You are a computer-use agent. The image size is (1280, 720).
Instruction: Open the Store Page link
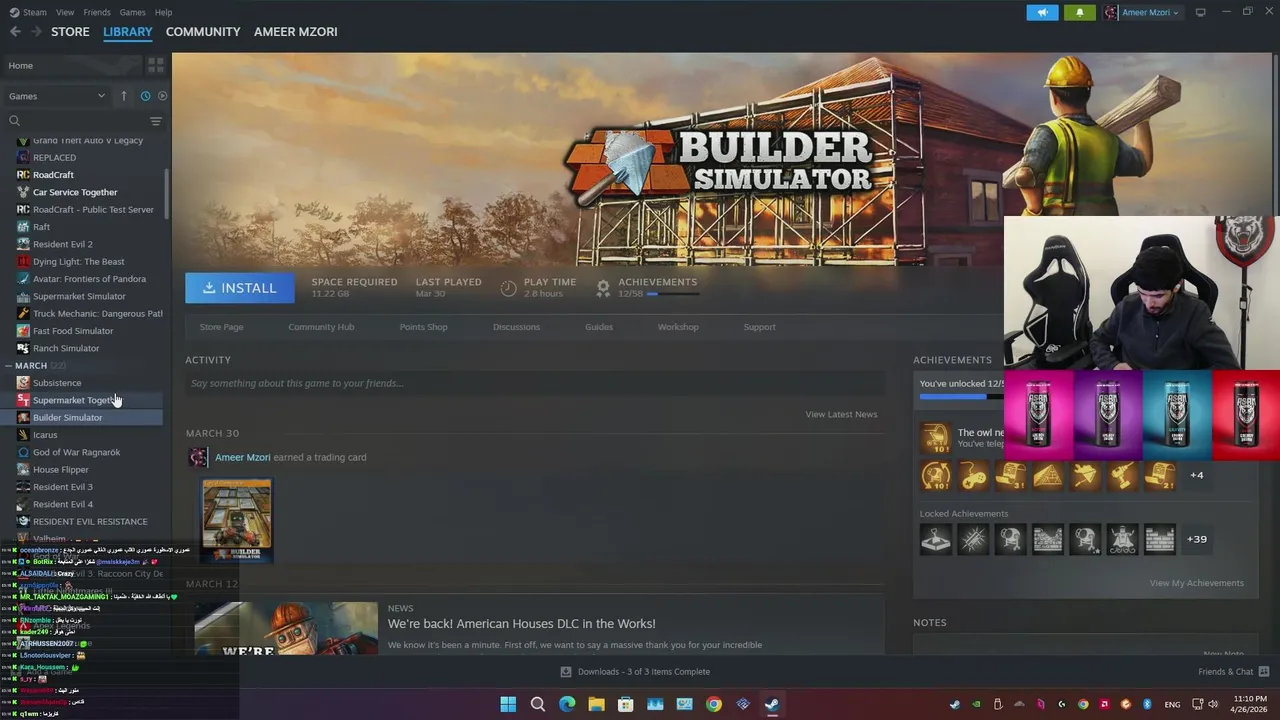(221, 327)
